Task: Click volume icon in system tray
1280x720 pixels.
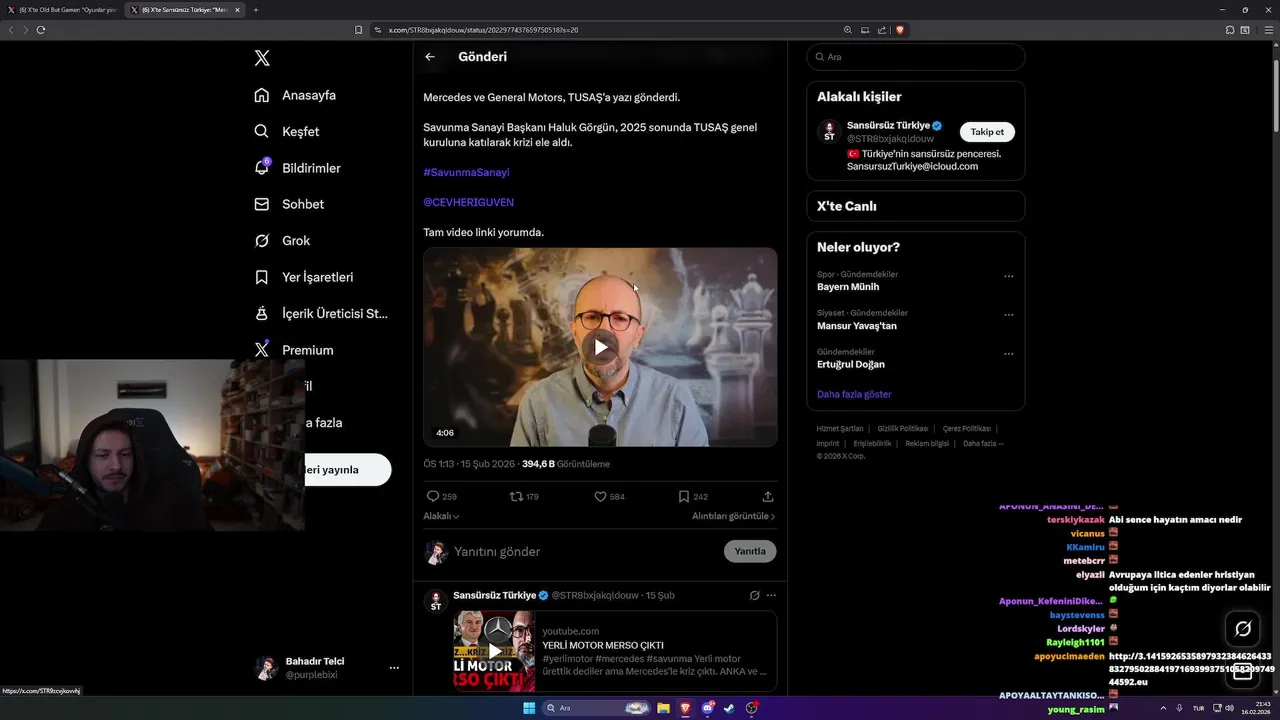Action: [x=1229, y=708]
